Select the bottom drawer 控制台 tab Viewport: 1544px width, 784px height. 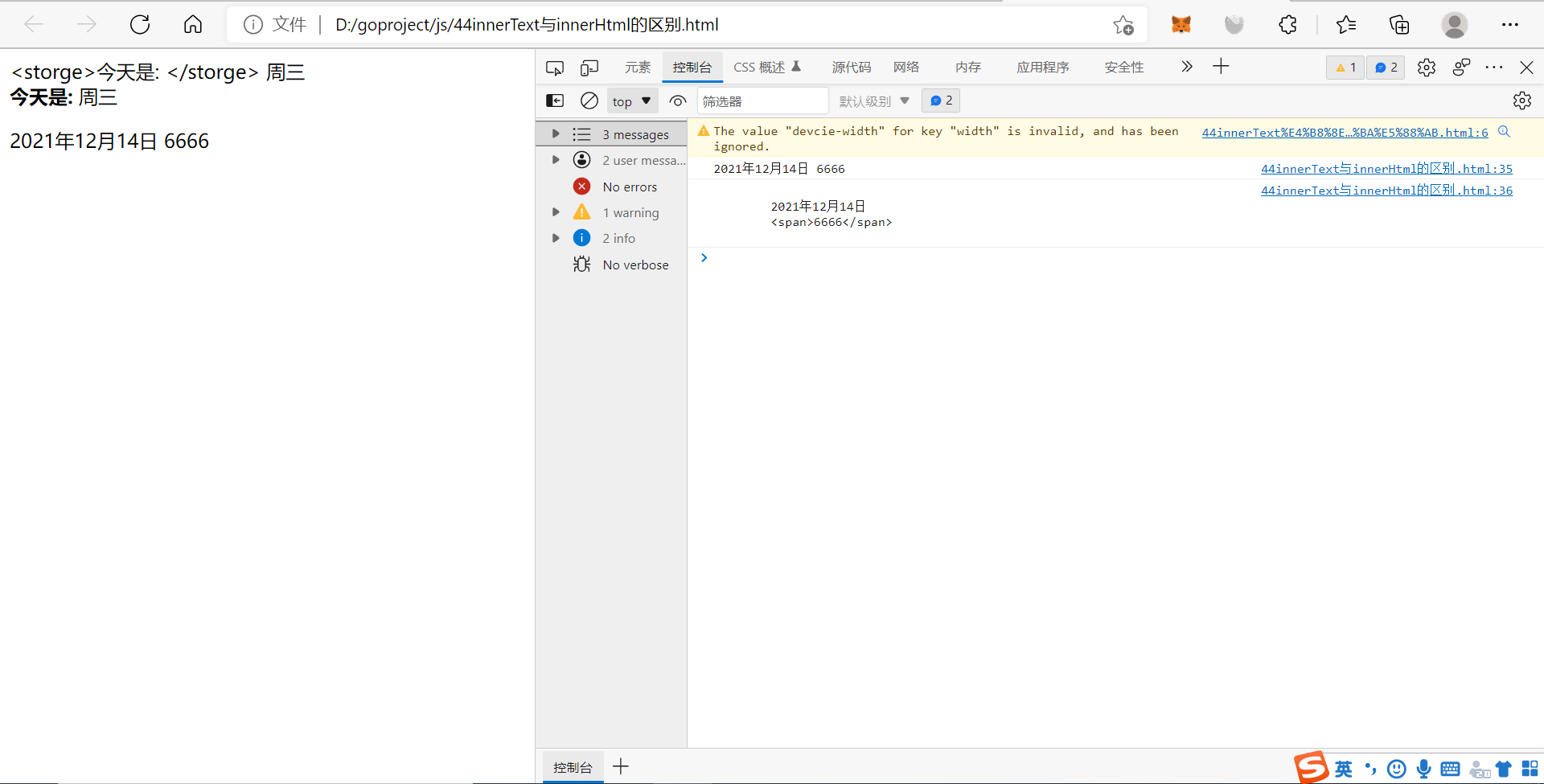coord(573,767)
